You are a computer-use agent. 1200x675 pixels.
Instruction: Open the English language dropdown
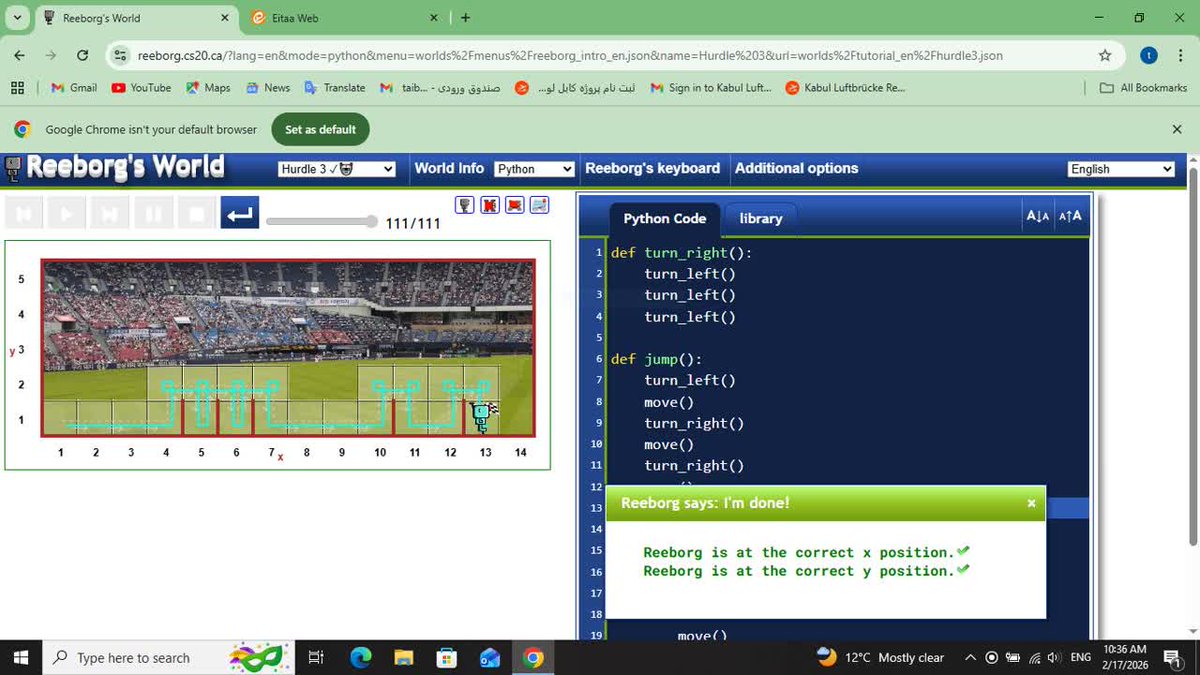click(x=1121, y=169)
